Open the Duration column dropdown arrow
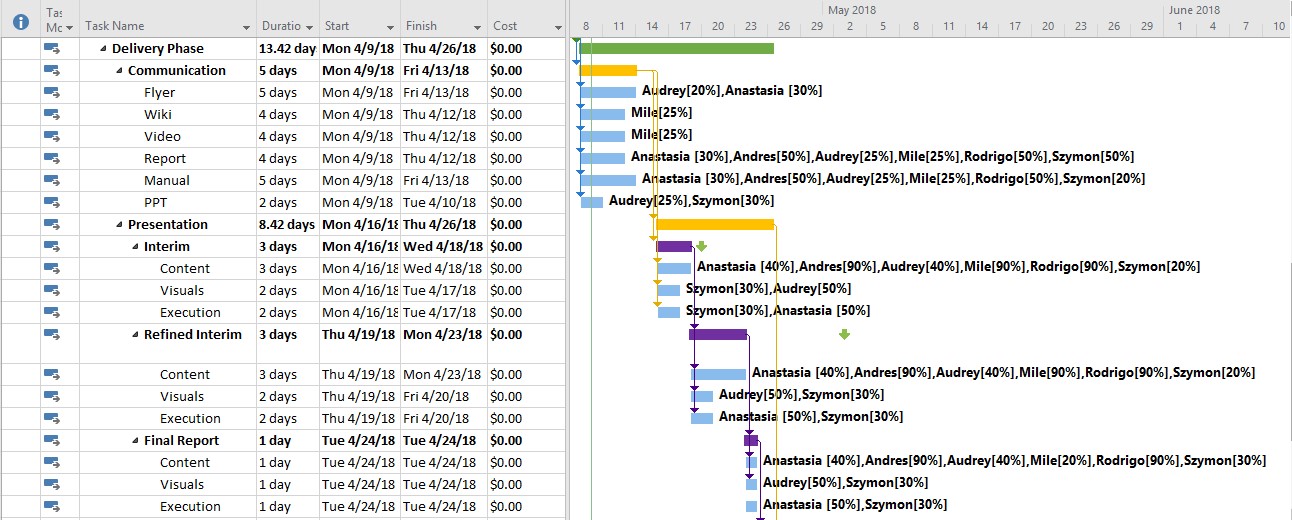 309,27
